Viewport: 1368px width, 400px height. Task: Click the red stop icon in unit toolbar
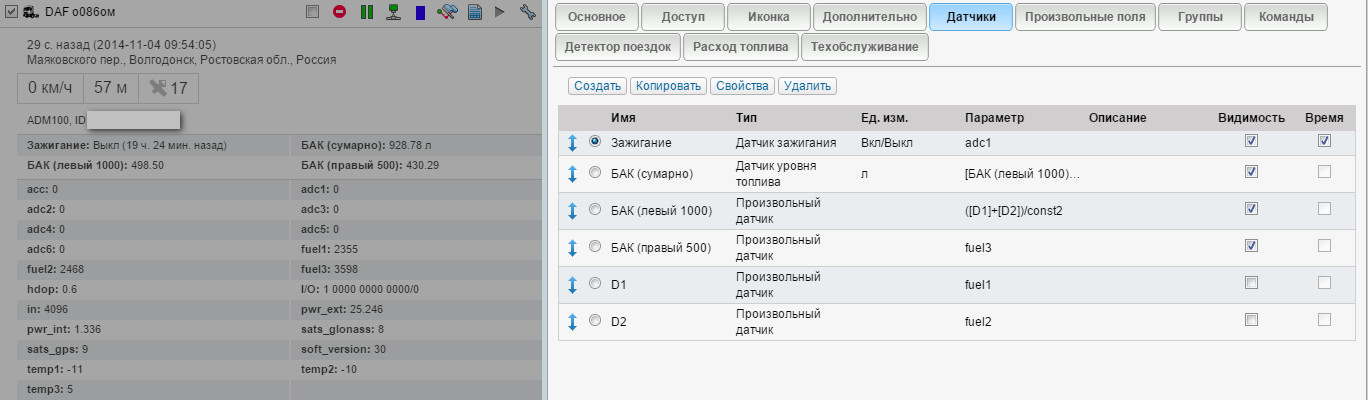(x=340, y=12)
